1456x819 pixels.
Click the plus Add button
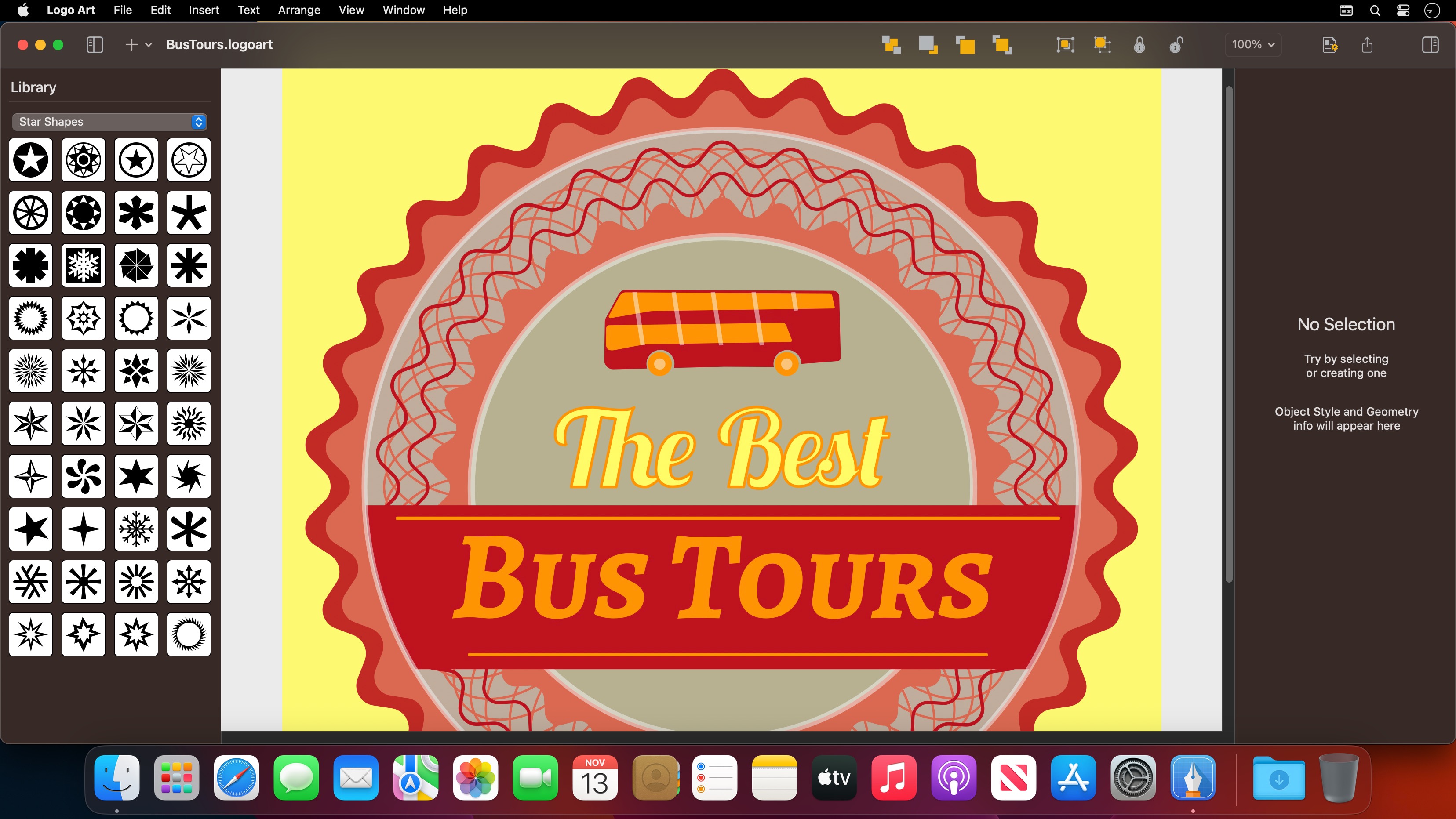click(131, 45)
